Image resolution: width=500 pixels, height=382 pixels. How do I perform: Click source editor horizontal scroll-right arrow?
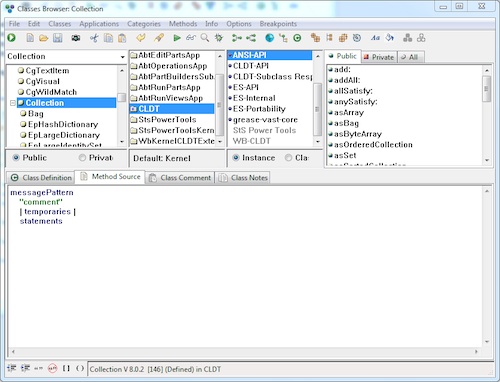coord(476,351)
